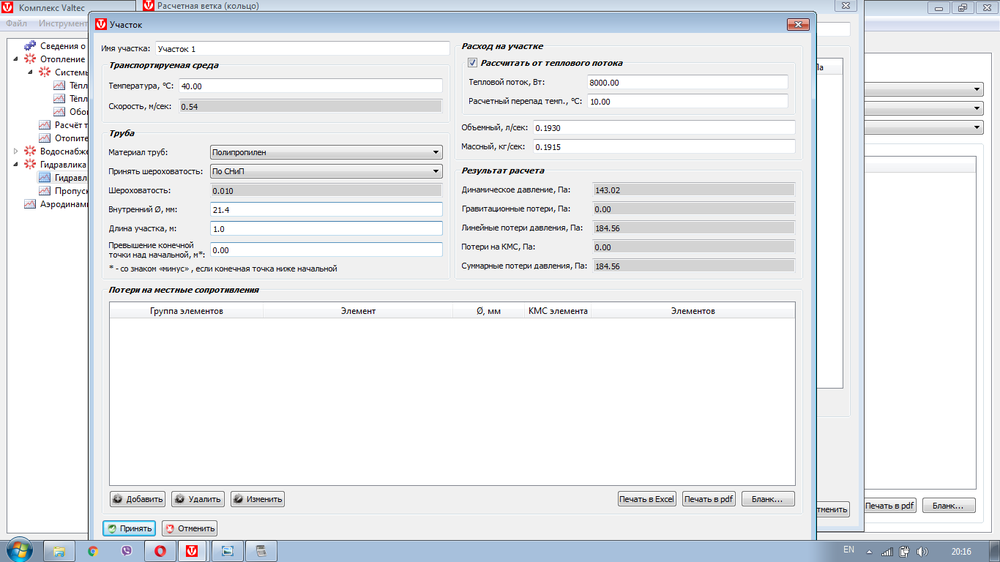Click the volume speaker tray icon

pos(922,551)
